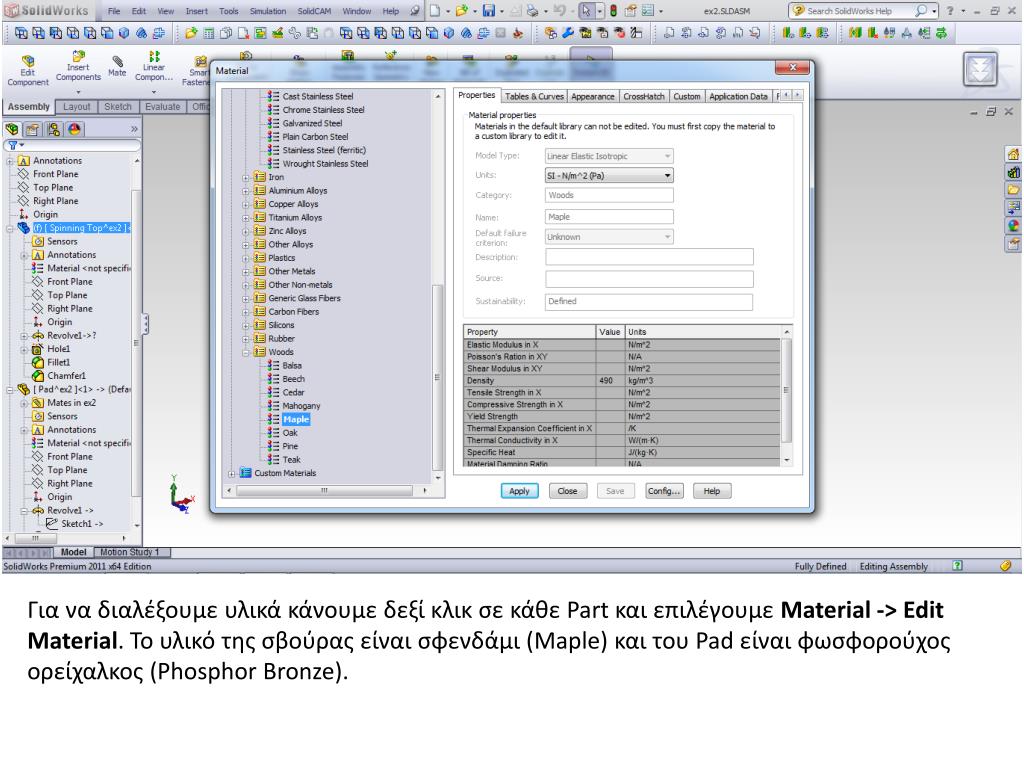Click the Insert Components icon
1024x768 pixels.
point(78,56)
